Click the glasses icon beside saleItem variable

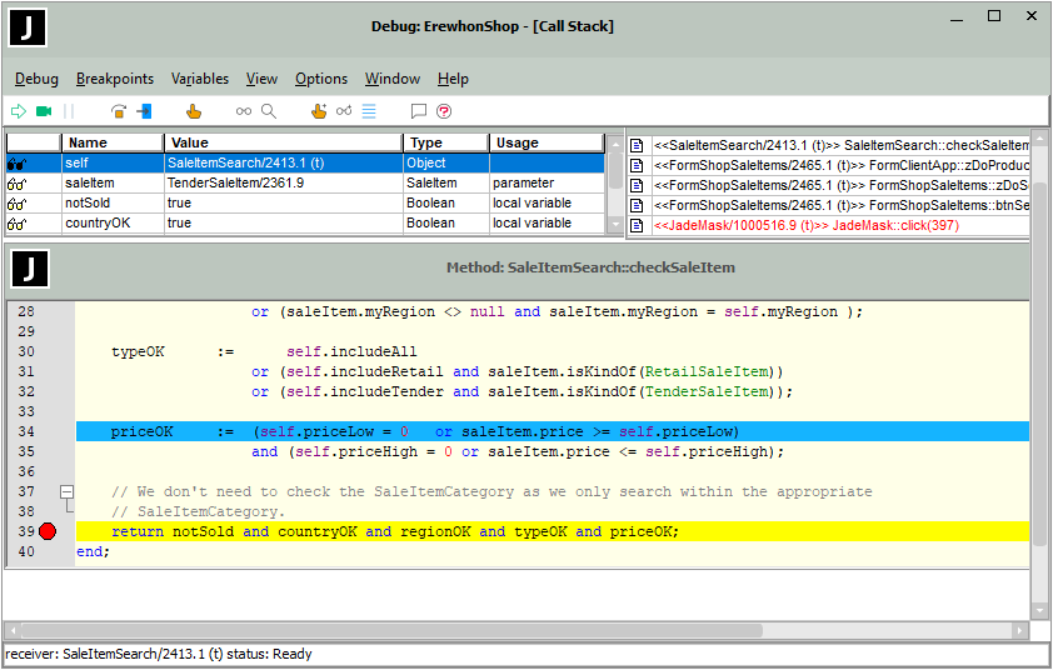(x=17, y=184)
